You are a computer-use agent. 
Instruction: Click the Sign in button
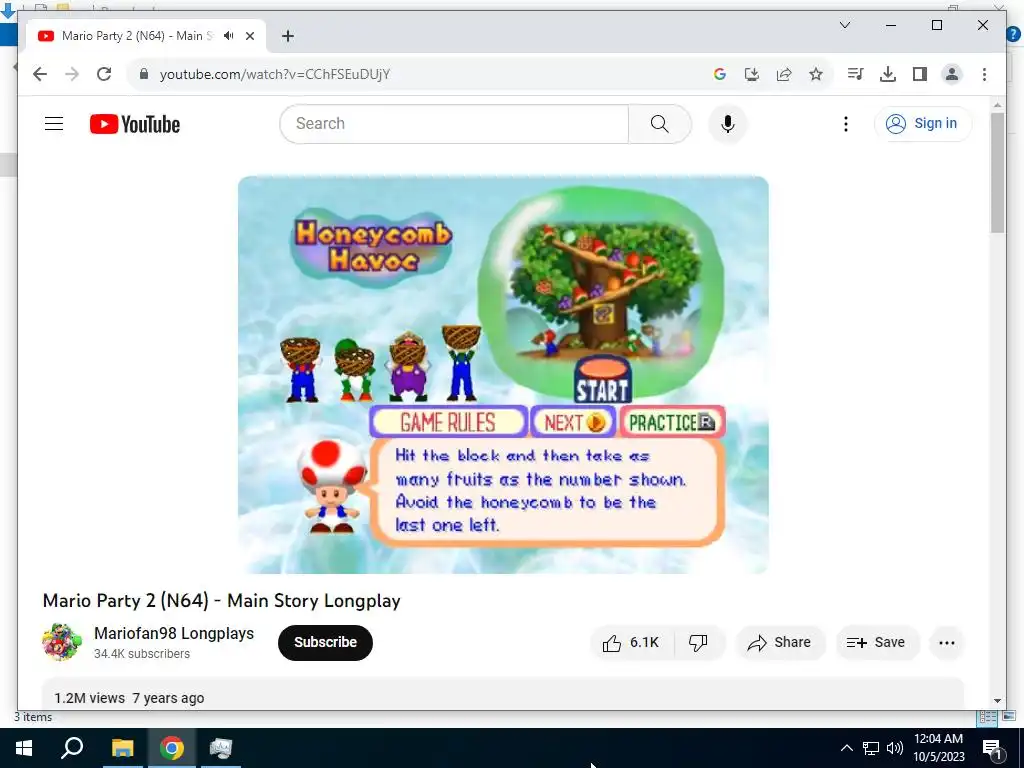(x=923, y=123)
